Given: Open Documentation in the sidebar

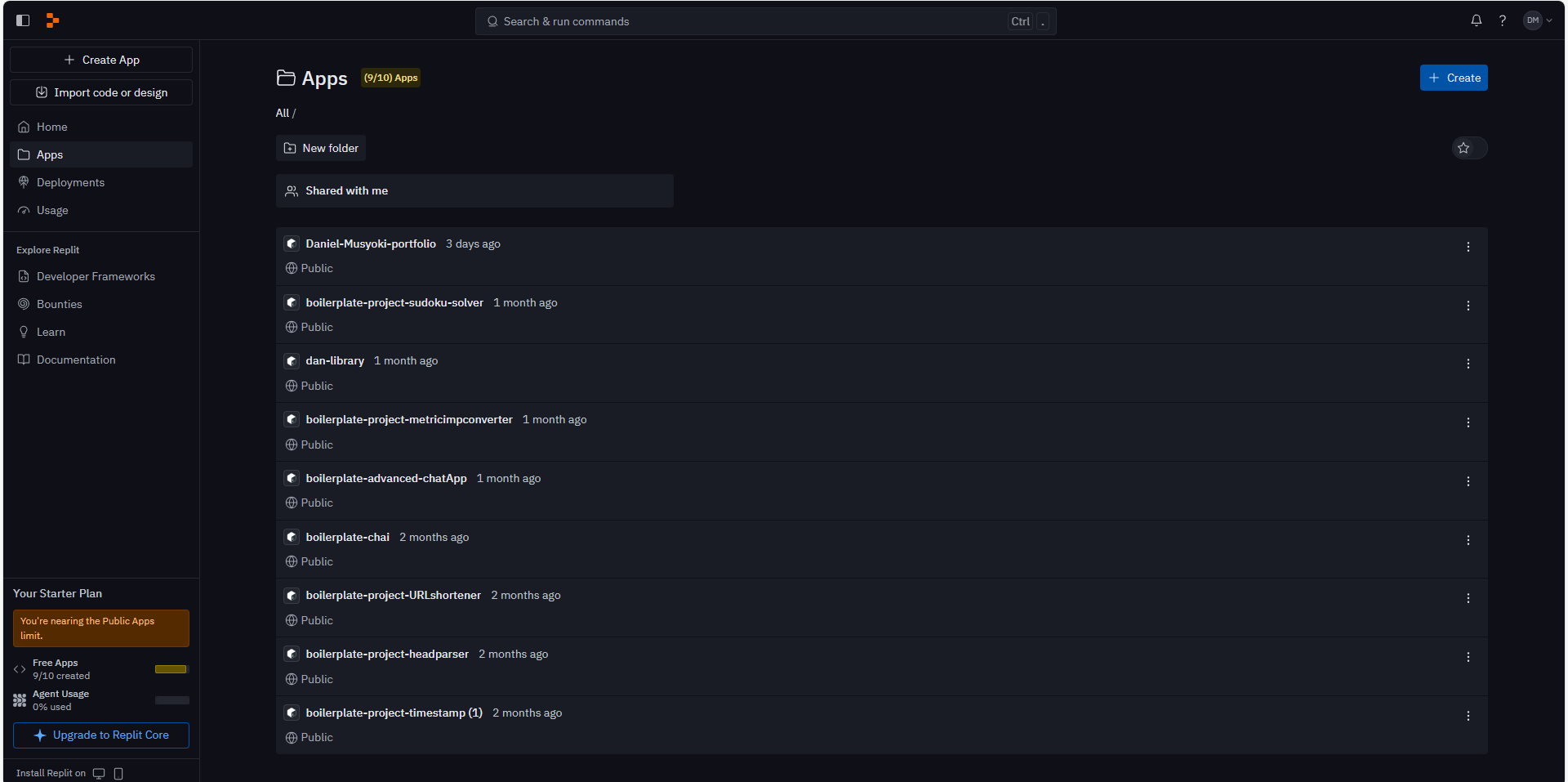Looking at the screenshot, I should 101,360.
